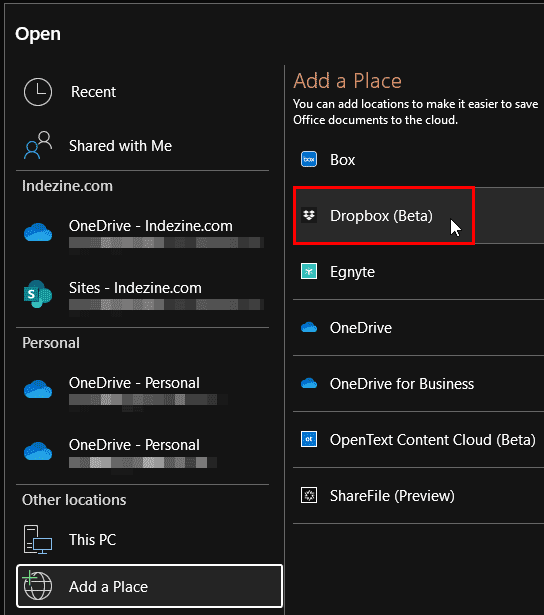This screenshot has width=544, height=615.
Task: Click the Add a Place globe icon
Action: point(37,586)
